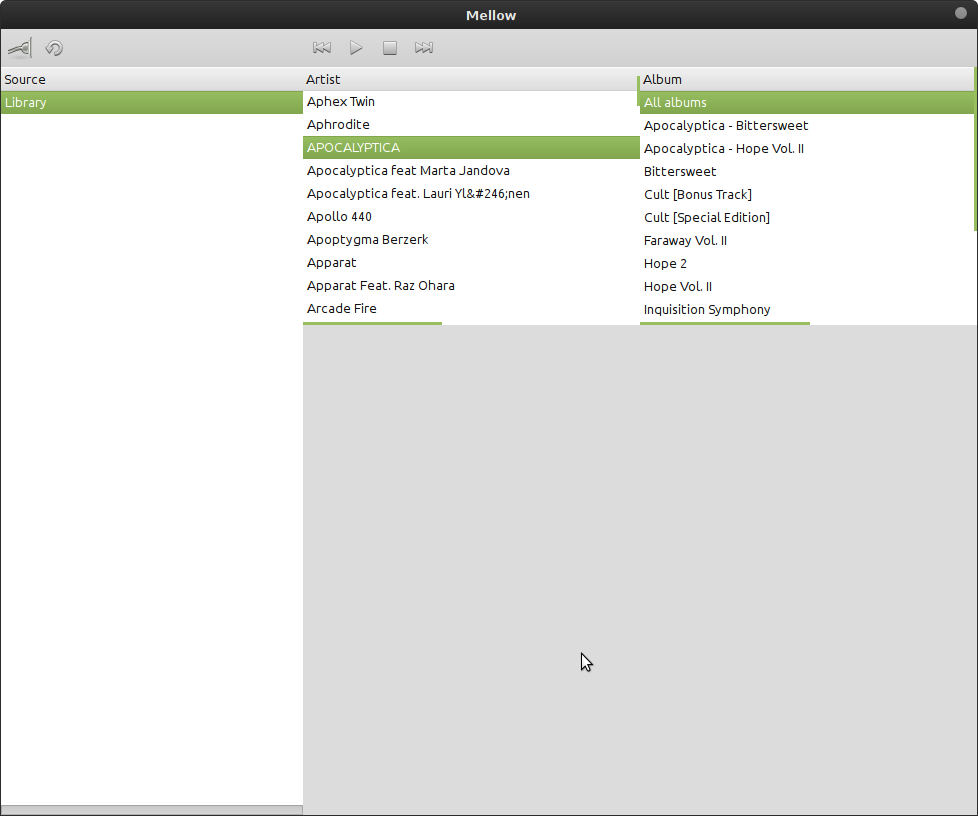Image resolution: width=978 pixels, height=816 pixels.
Task: Select All albums in the Album list
Action: pos(675,102)
